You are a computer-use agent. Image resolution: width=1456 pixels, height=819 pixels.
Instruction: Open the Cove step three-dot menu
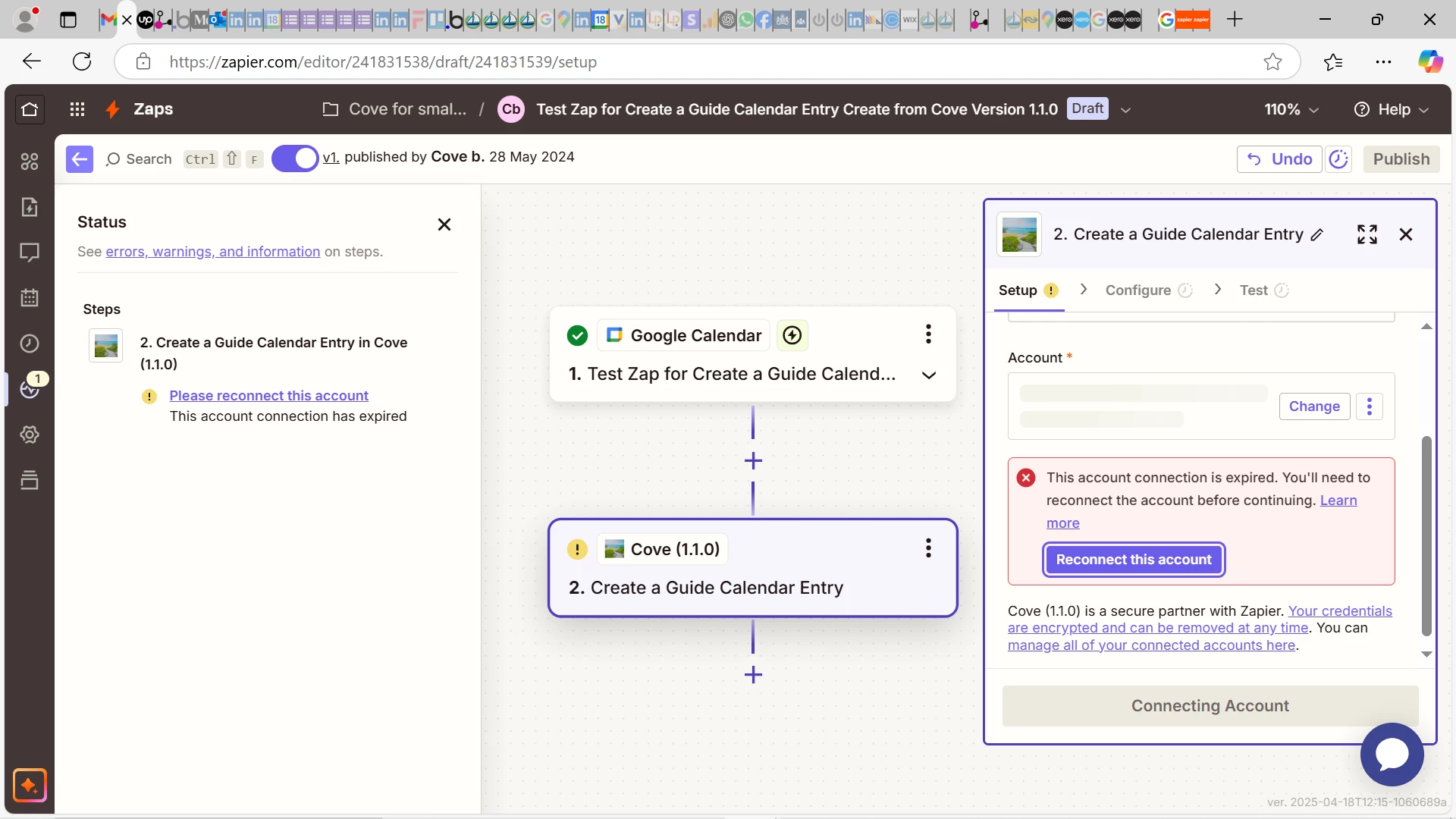(928, 548)
